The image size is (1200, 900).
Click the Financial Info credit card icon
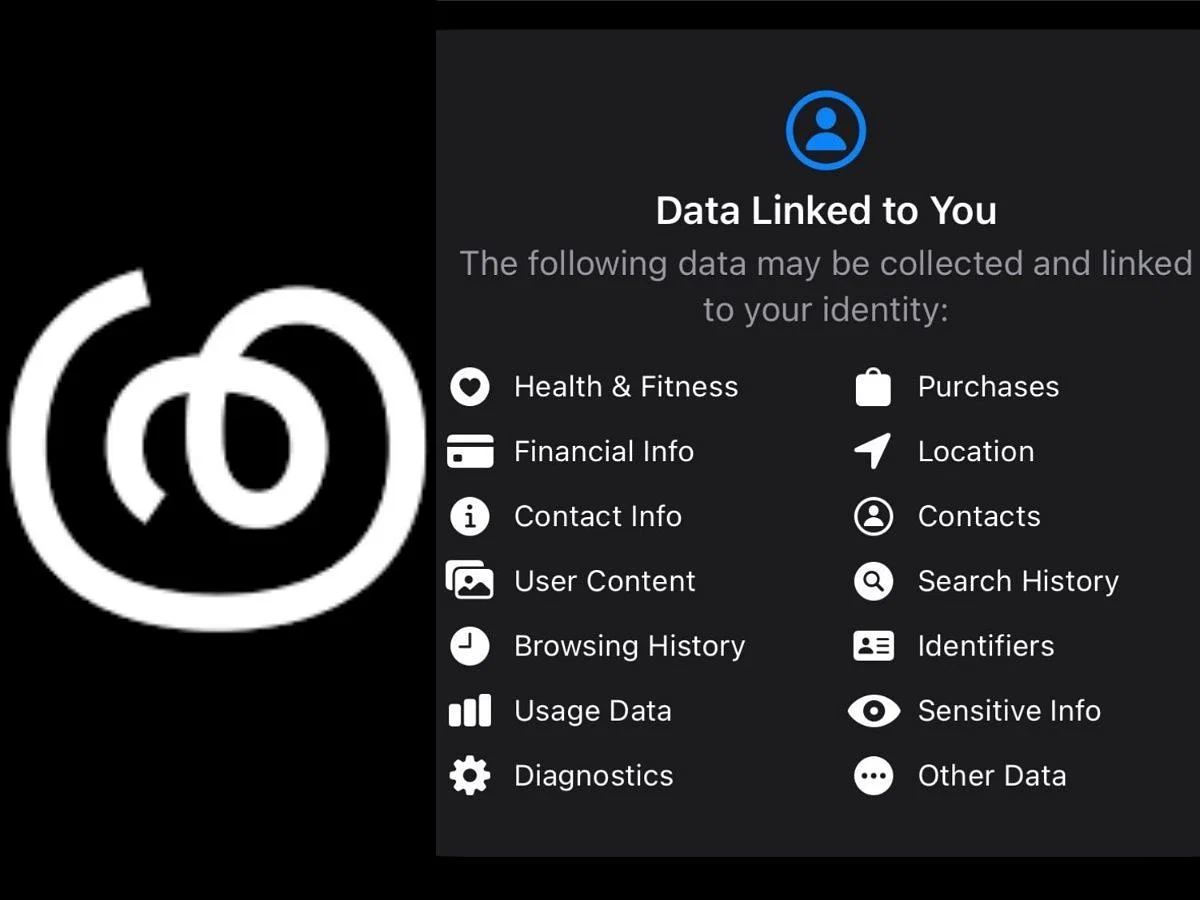(470, 452)
